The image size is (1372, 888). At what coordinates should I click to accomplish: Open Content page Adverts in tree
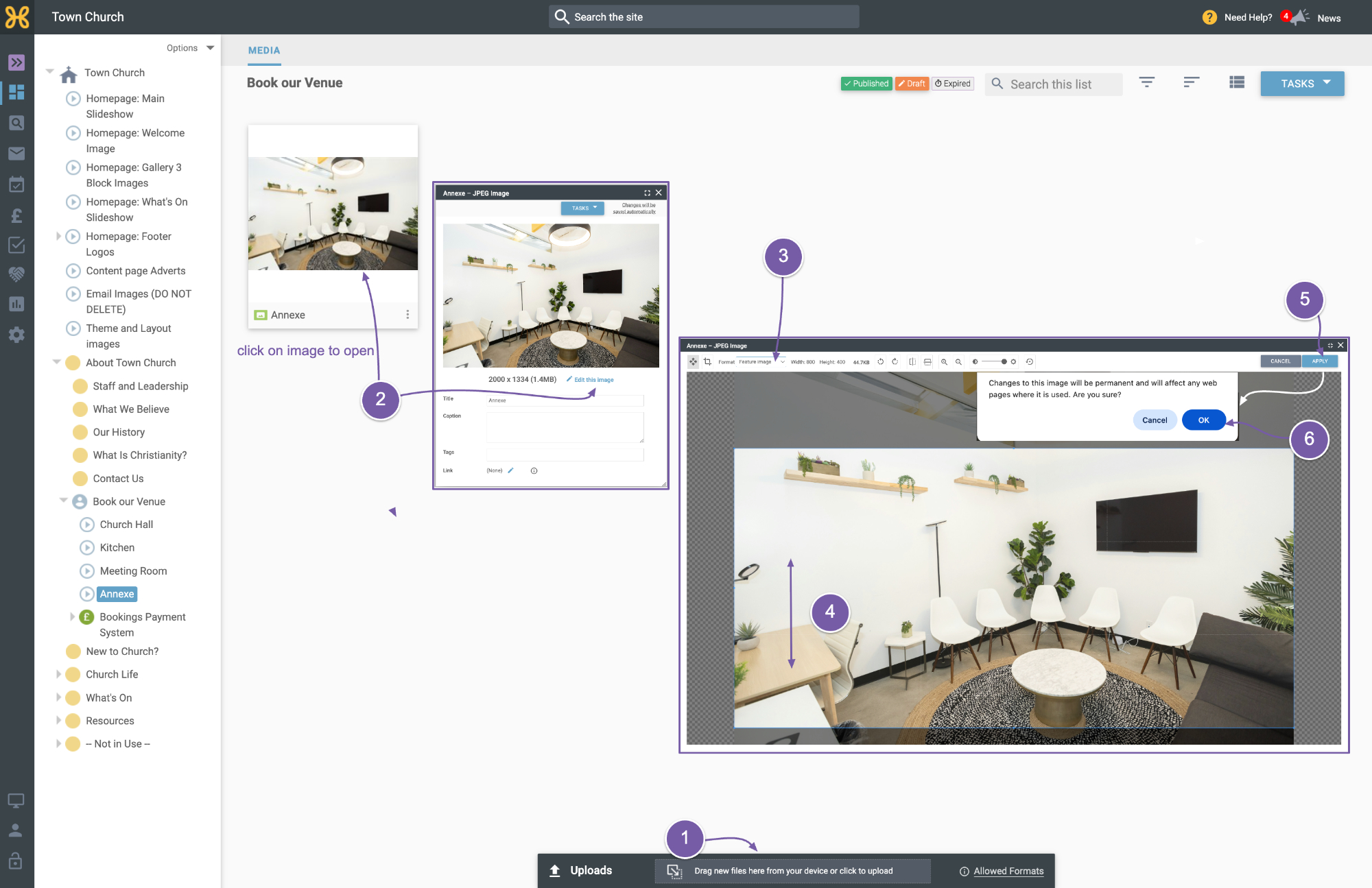click(135, 271)
